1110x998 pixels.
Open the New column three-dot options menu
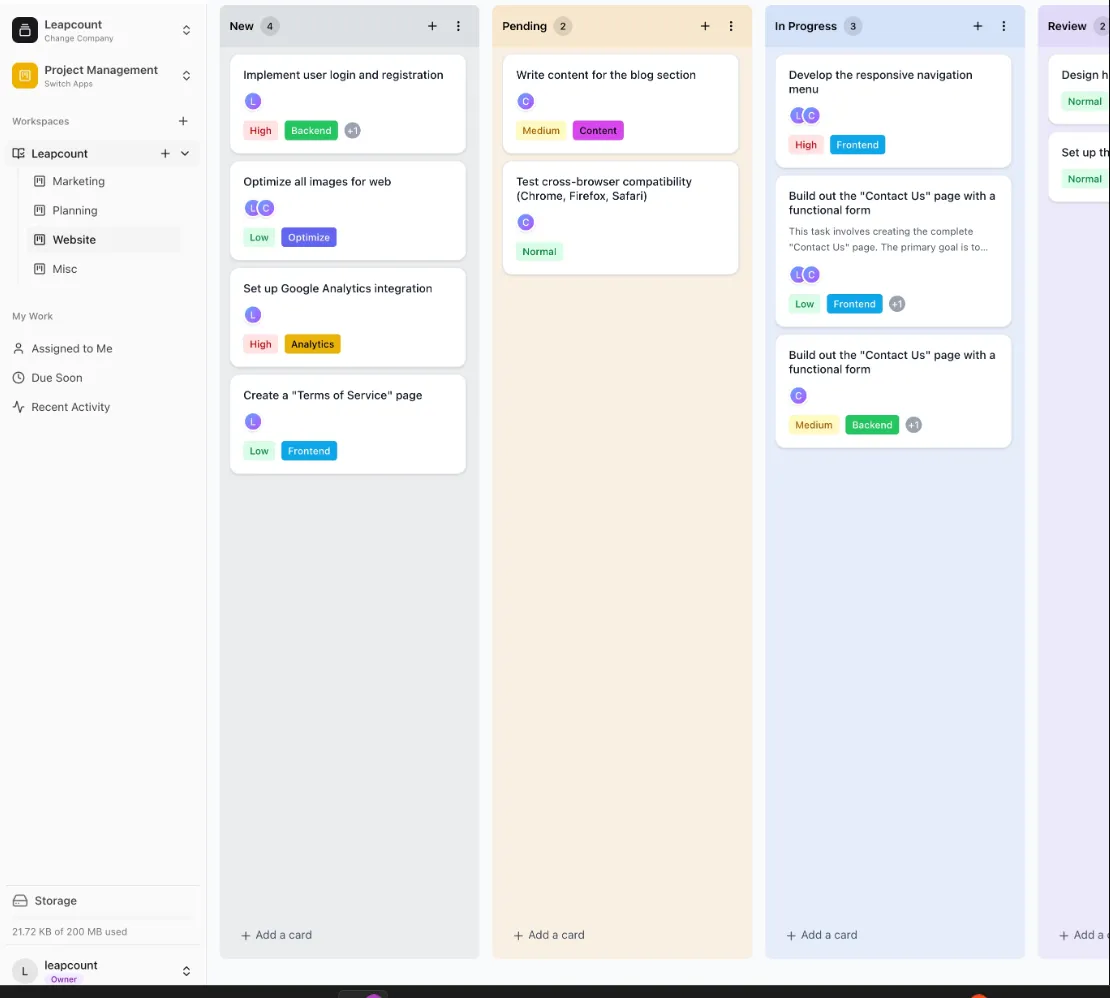[x=458, y=27]
